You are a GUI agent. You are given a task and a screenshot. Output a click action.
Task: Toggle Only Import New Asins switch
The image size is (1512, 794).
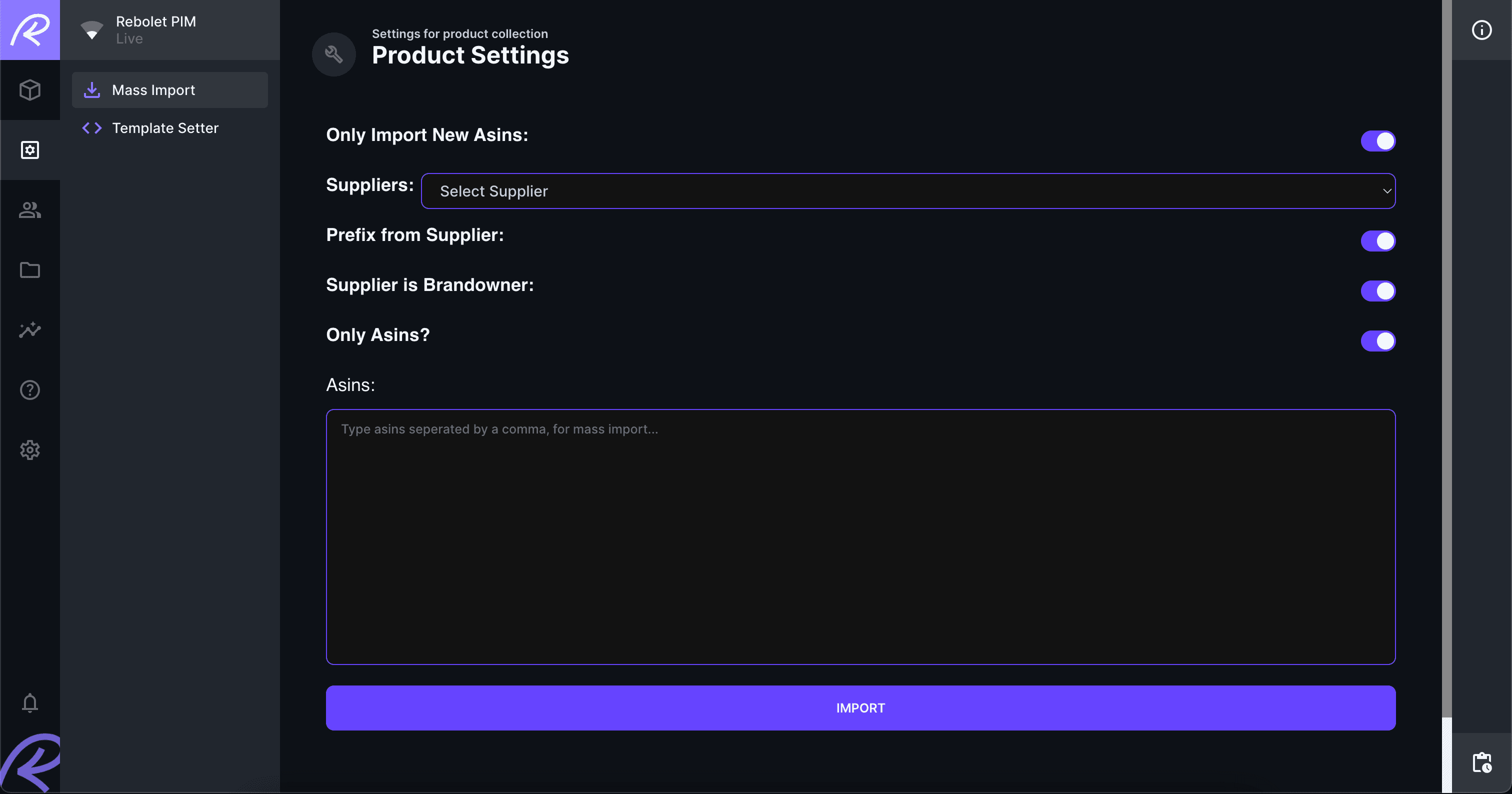1378,141
